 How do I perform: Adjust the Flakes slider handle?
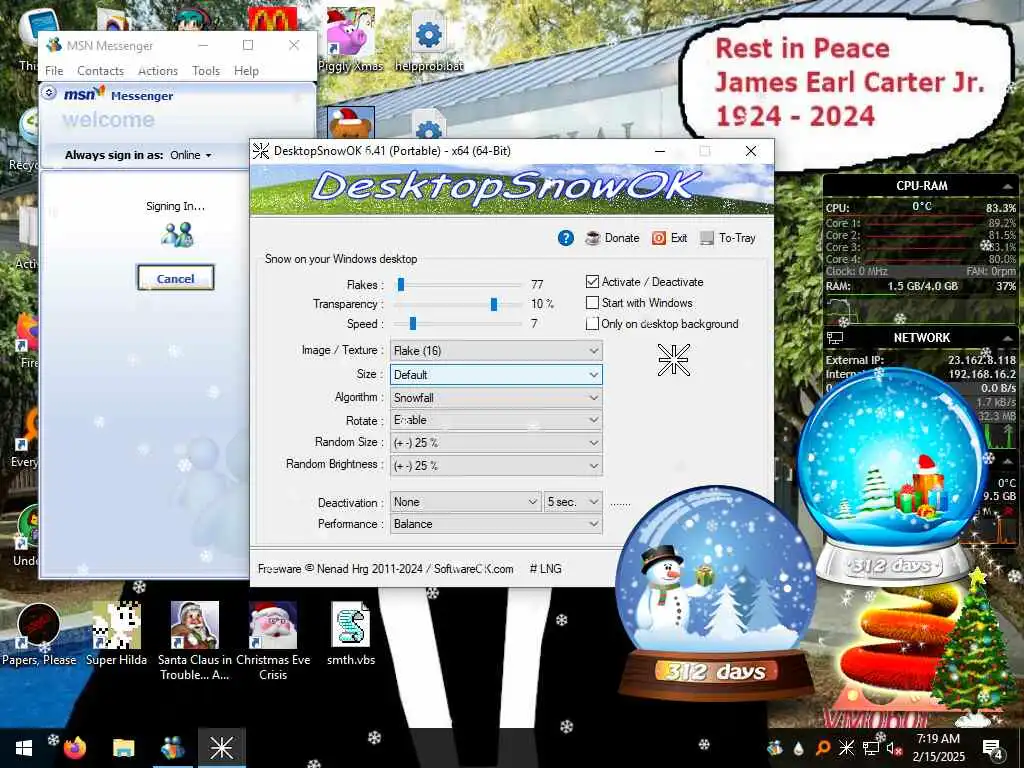(401, 285)
